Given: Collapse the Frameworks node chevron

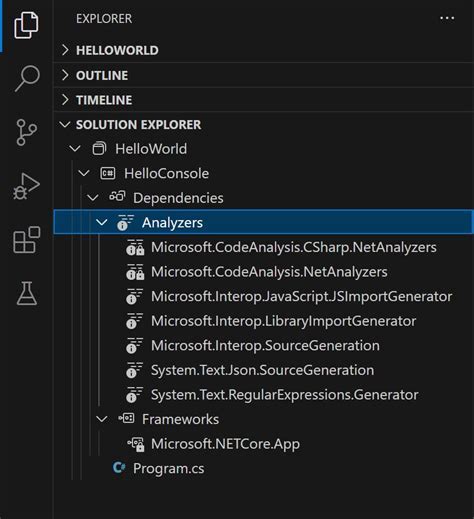Looking at the screenshot, I should (102, 419).
